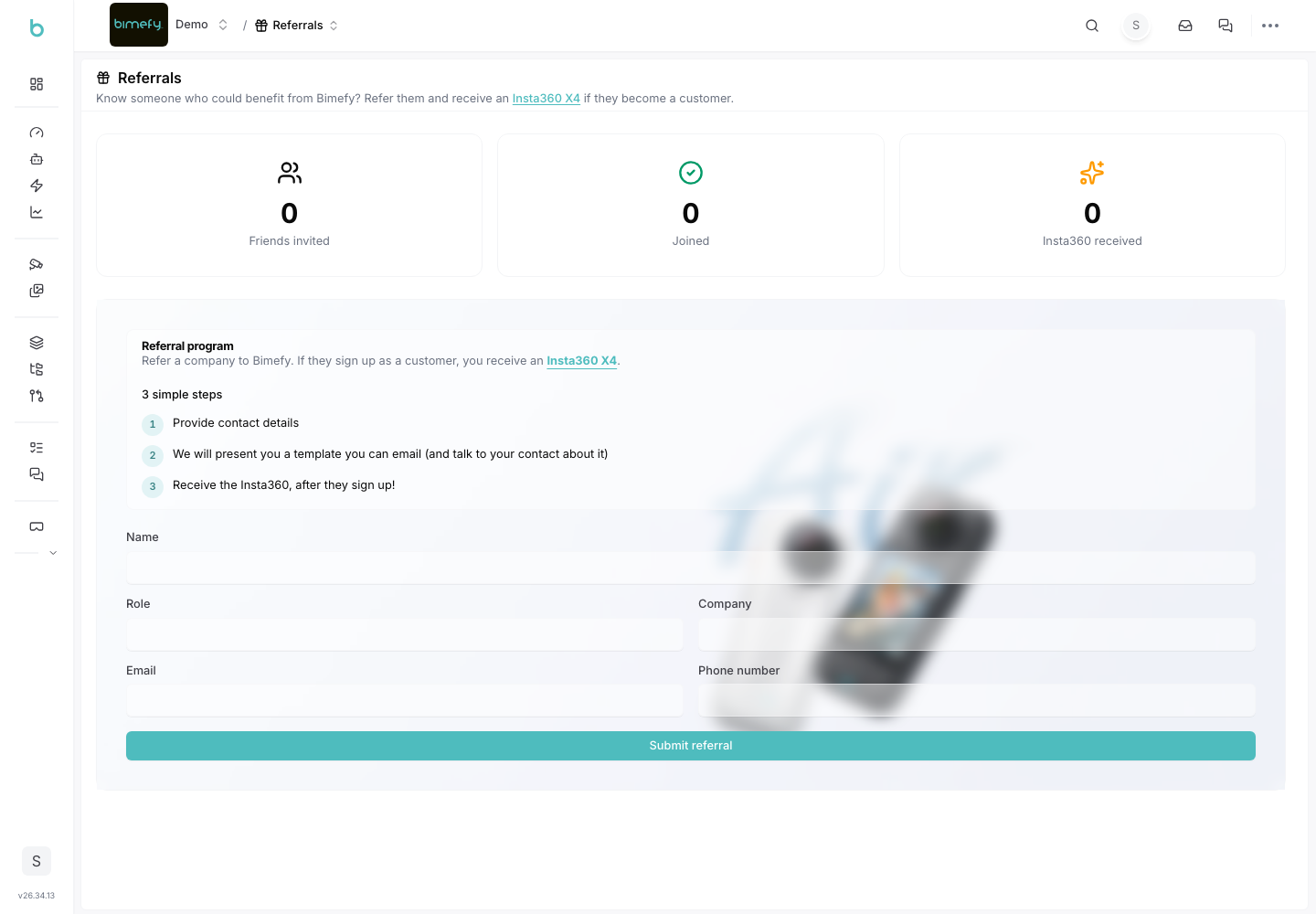Open the stacked layers icon in sidebar
The image size is (1316, 914).
37,343
